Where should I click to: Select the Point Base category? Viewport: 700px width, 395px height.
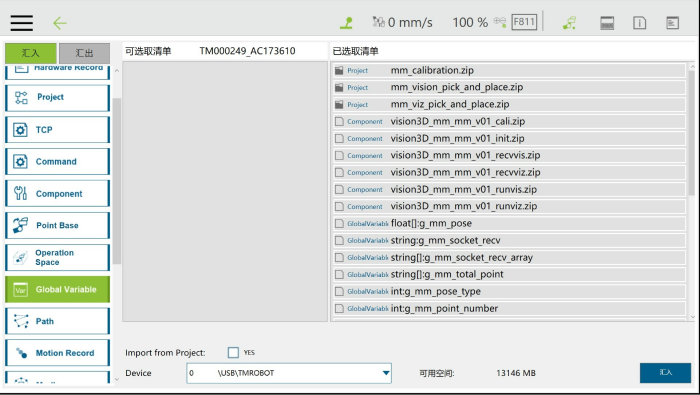coord(57,225)
